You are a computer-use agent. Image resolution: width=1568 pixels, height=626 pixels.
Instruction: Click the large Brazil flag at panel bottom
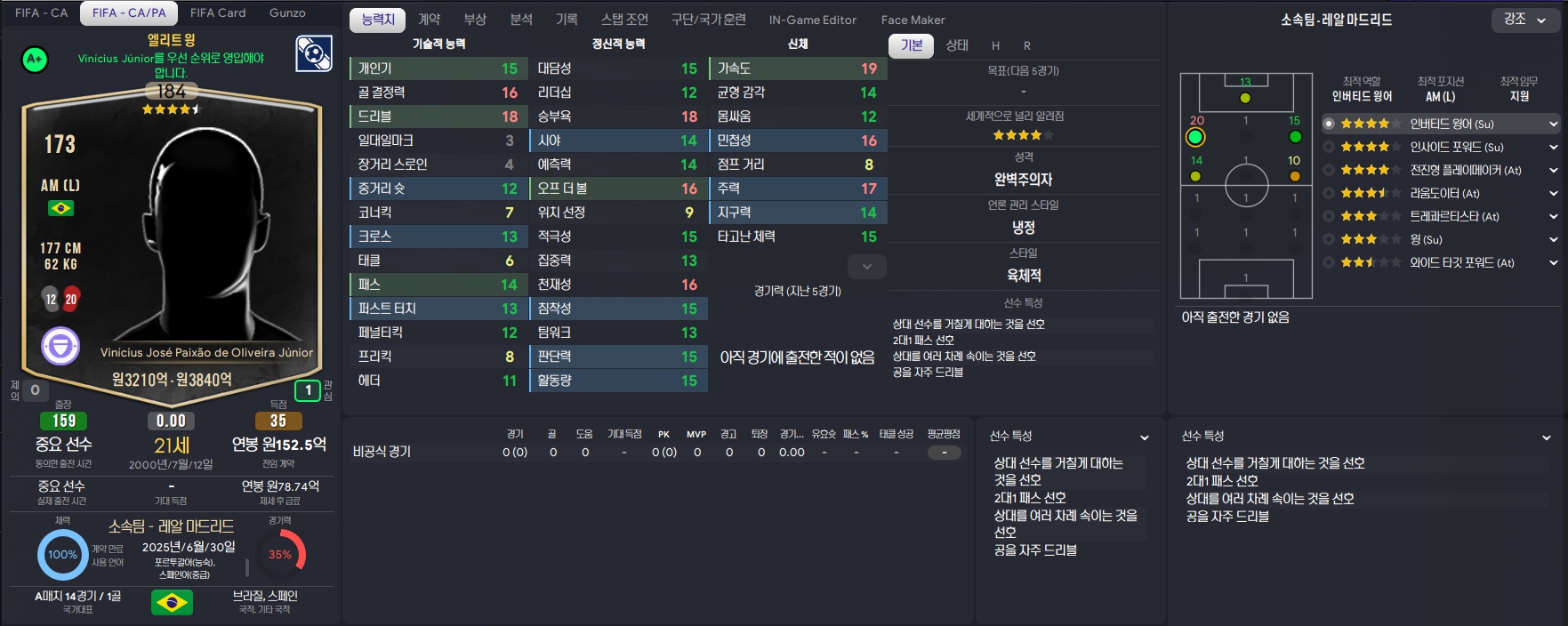(172, 603)
